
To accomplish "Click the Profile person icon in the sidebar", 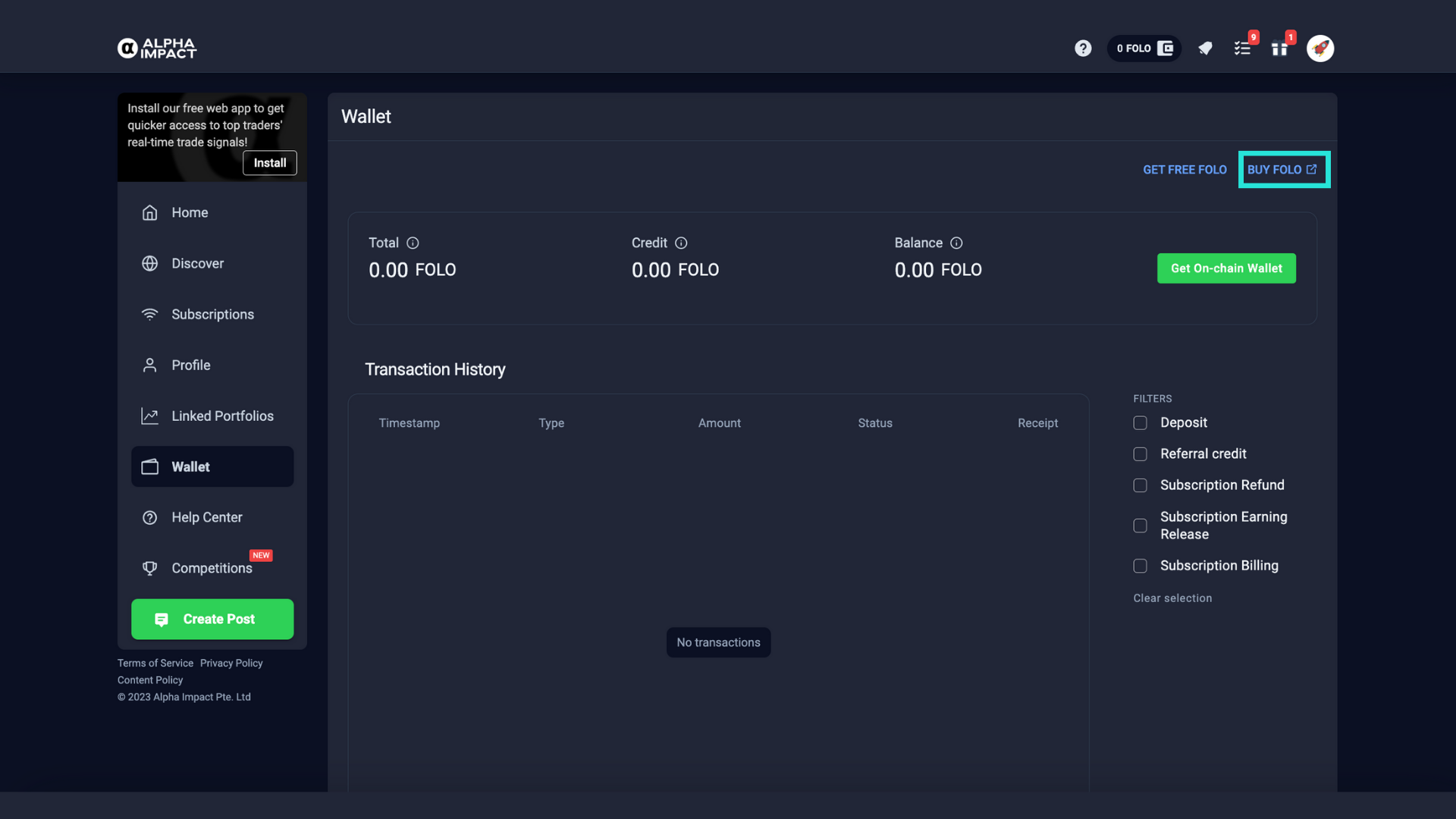I will 150,366.
